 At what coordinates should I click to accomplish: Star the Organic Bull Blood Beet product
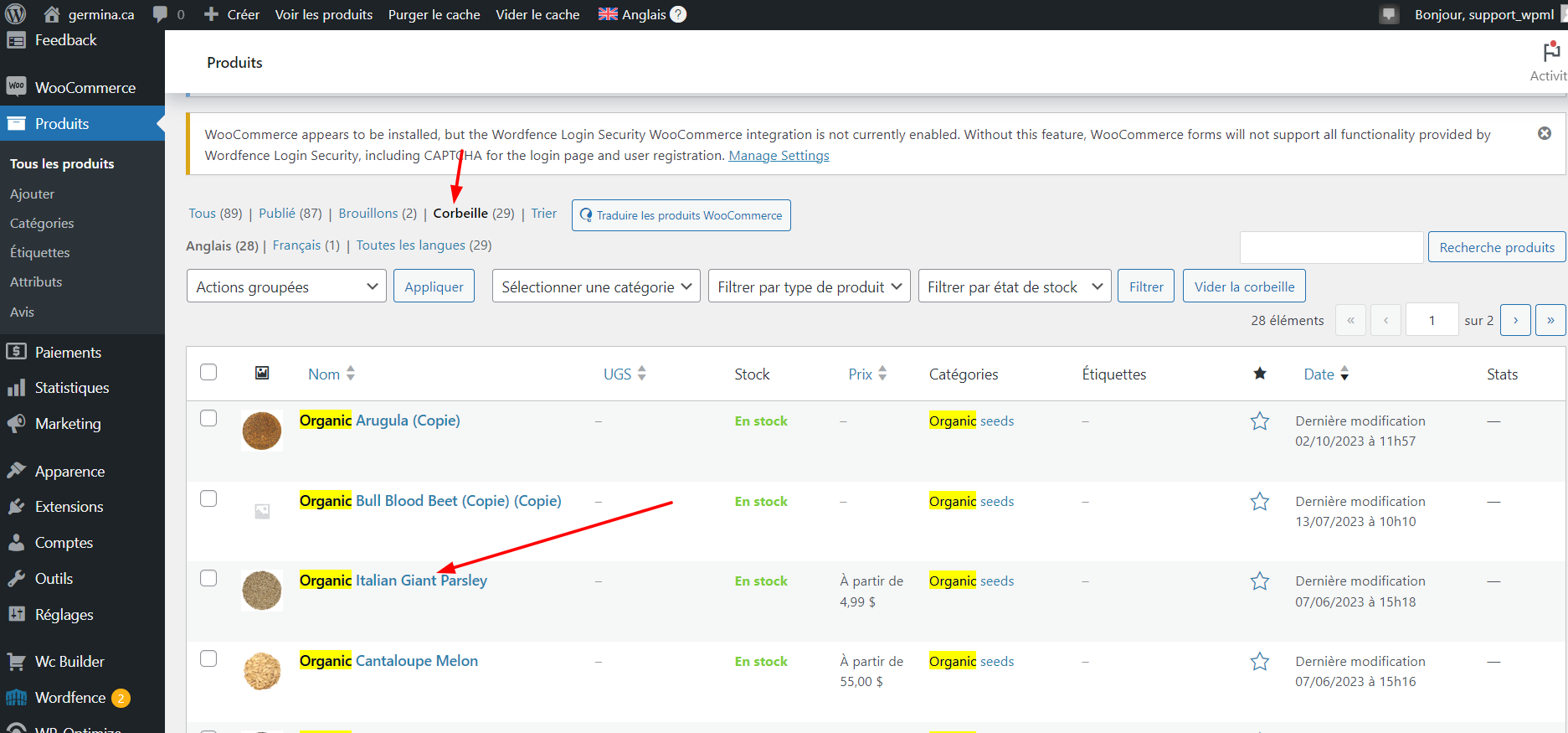click(1259, 502)
